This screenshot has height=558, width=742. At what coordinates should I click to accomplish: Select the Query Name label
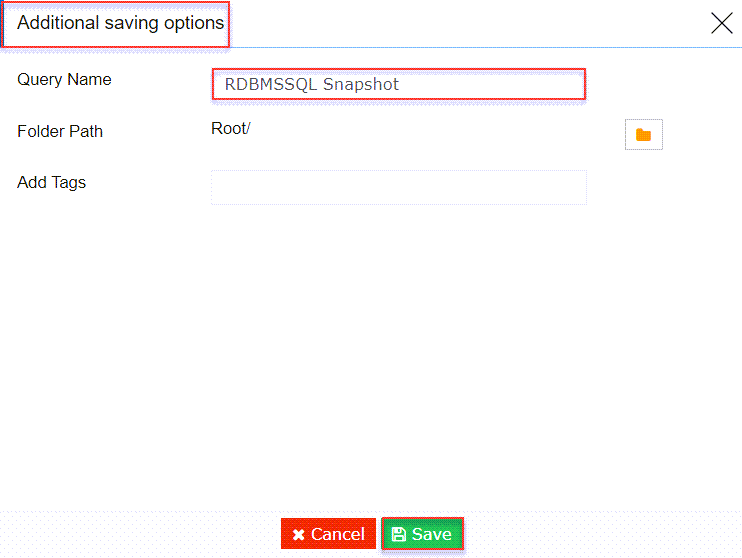coord(64,80)
